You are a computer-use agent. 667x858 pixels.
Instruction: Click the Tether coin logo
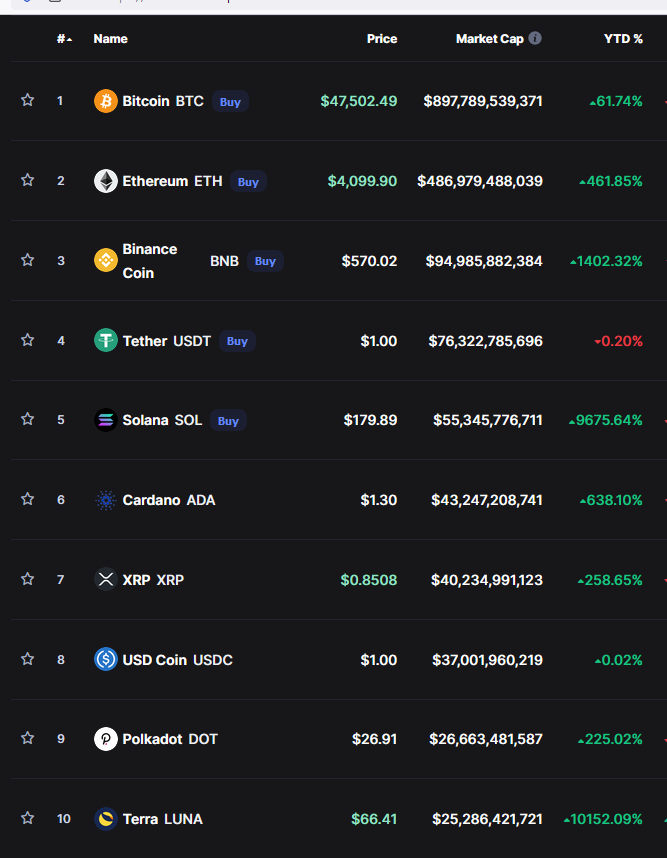click(106, 340)
